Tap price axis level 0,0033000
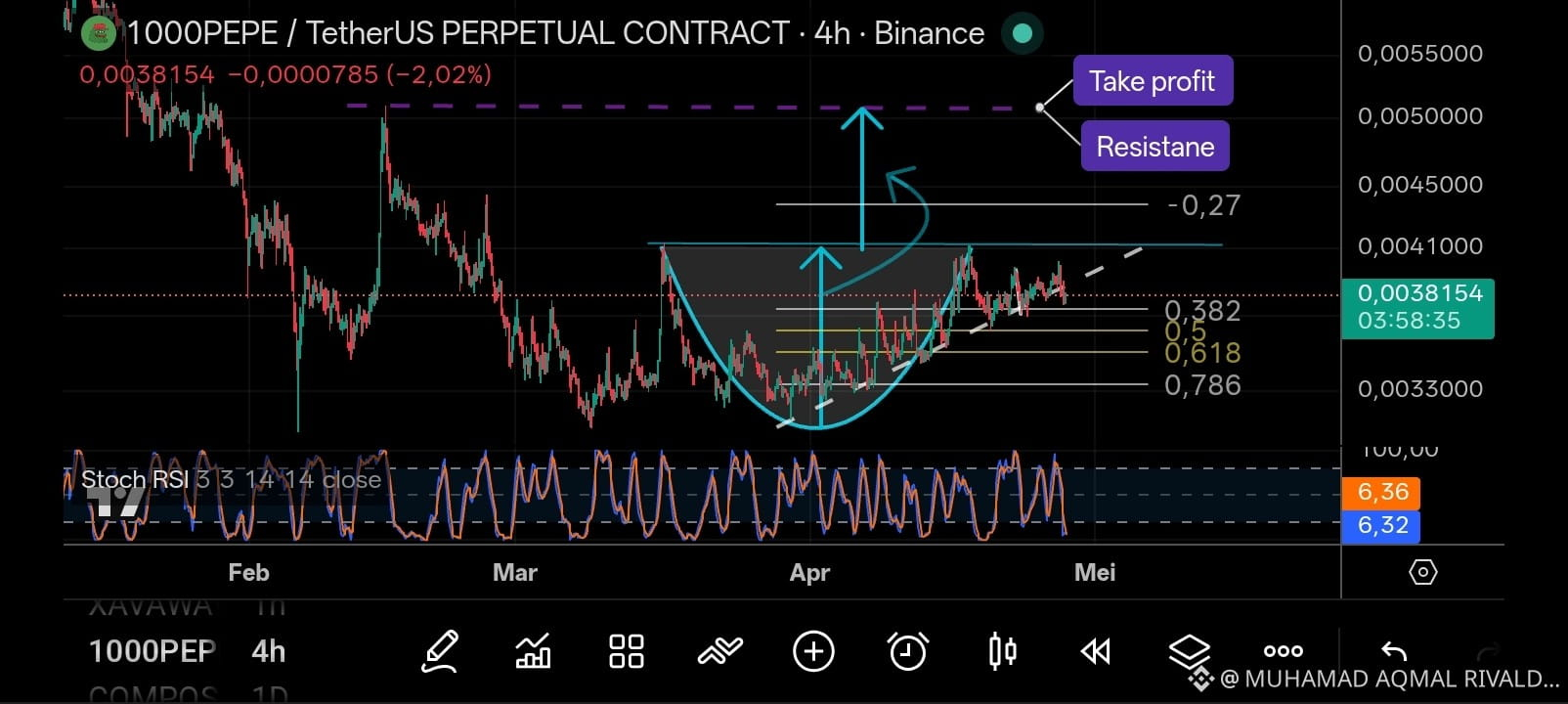The image size is (1568, 704). click(x=1420, y=389)
